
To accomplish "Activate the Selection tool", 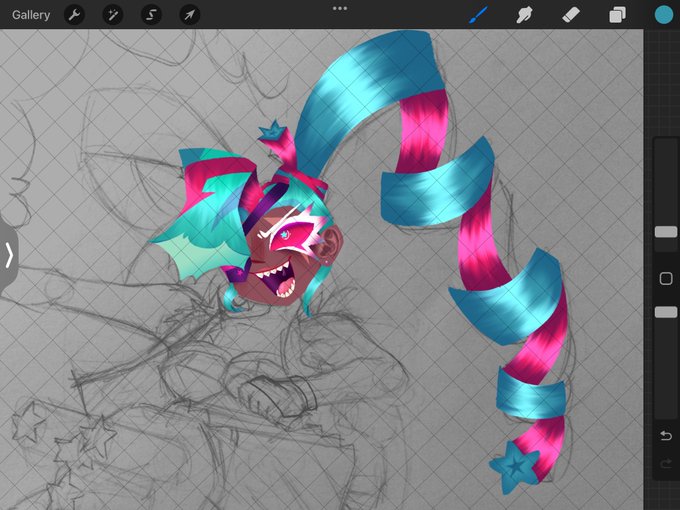I will [x=151, y=15].
